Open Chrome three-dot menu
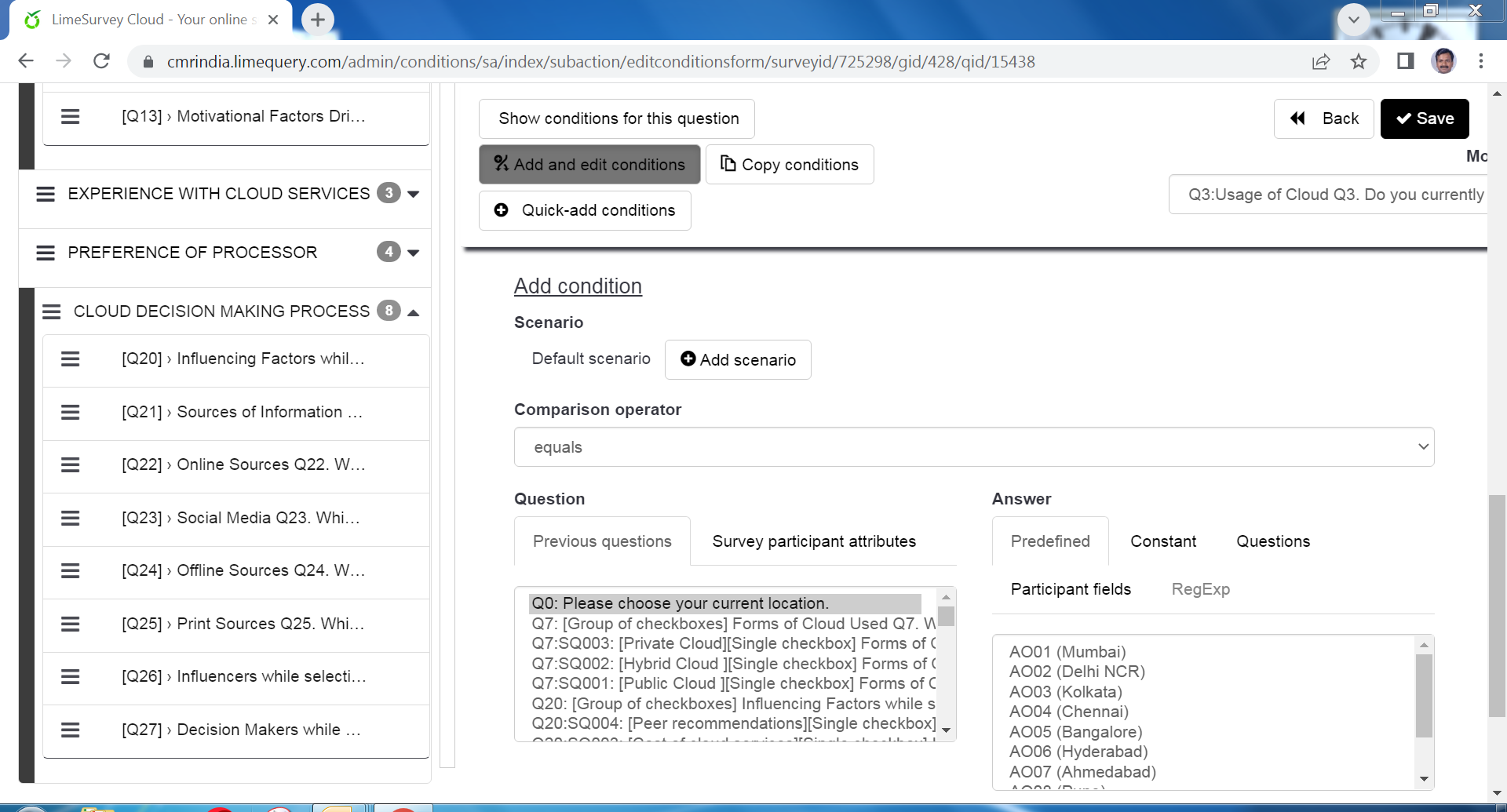 (1480, 61)
